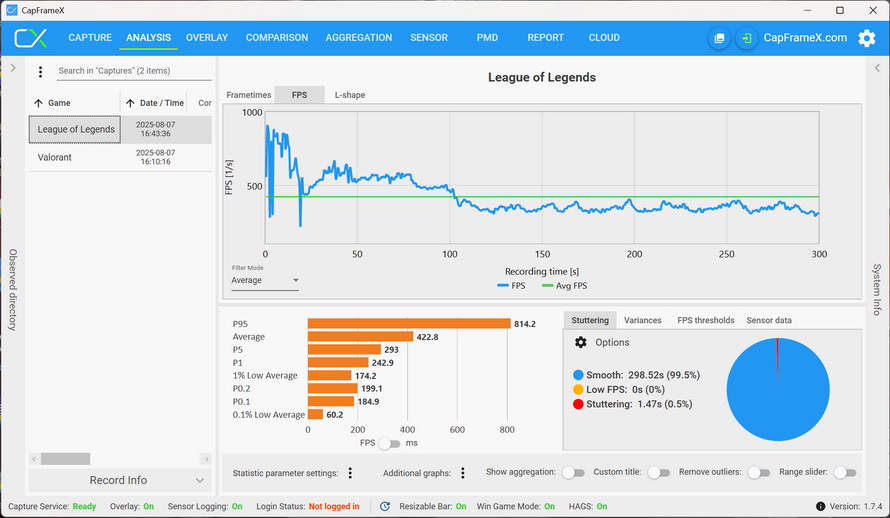The height and width of the screenshot is (518, 890).
Task: Turn on Remove outliers switch
Action: 759,473
